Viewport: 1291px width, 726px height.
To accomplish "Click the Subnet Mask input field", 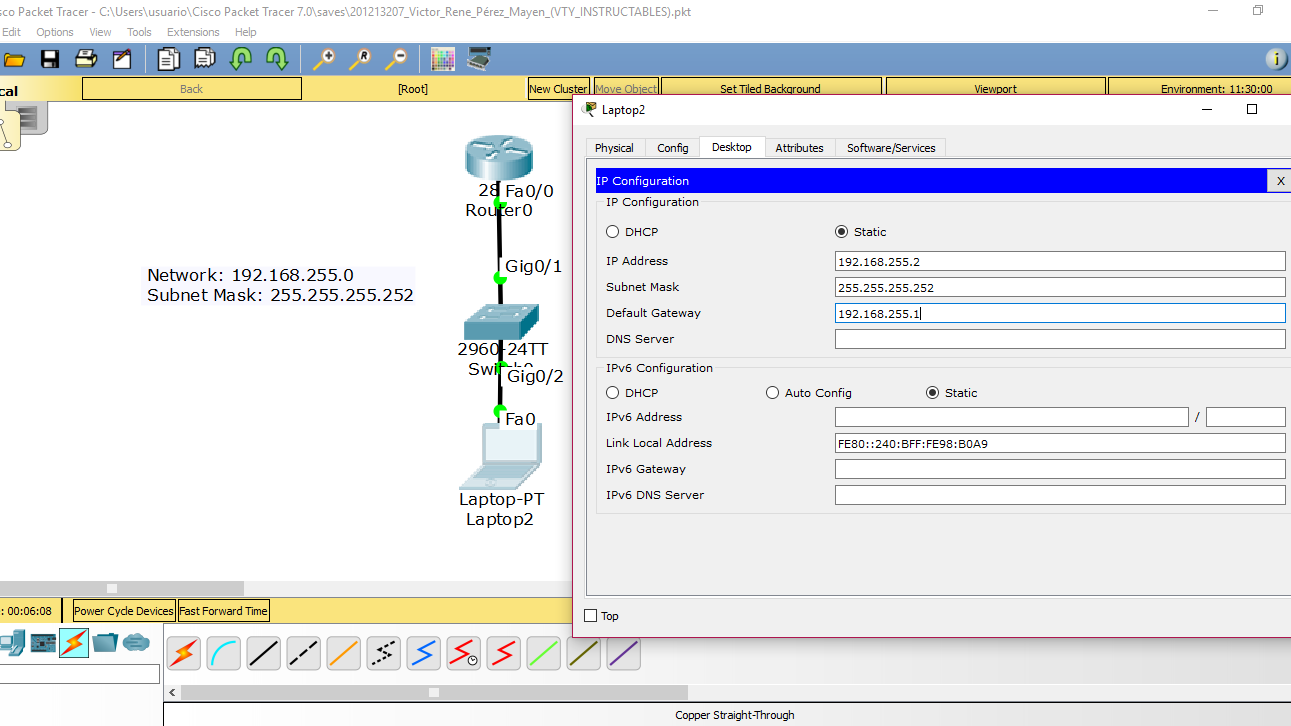I will point(1060,287).
